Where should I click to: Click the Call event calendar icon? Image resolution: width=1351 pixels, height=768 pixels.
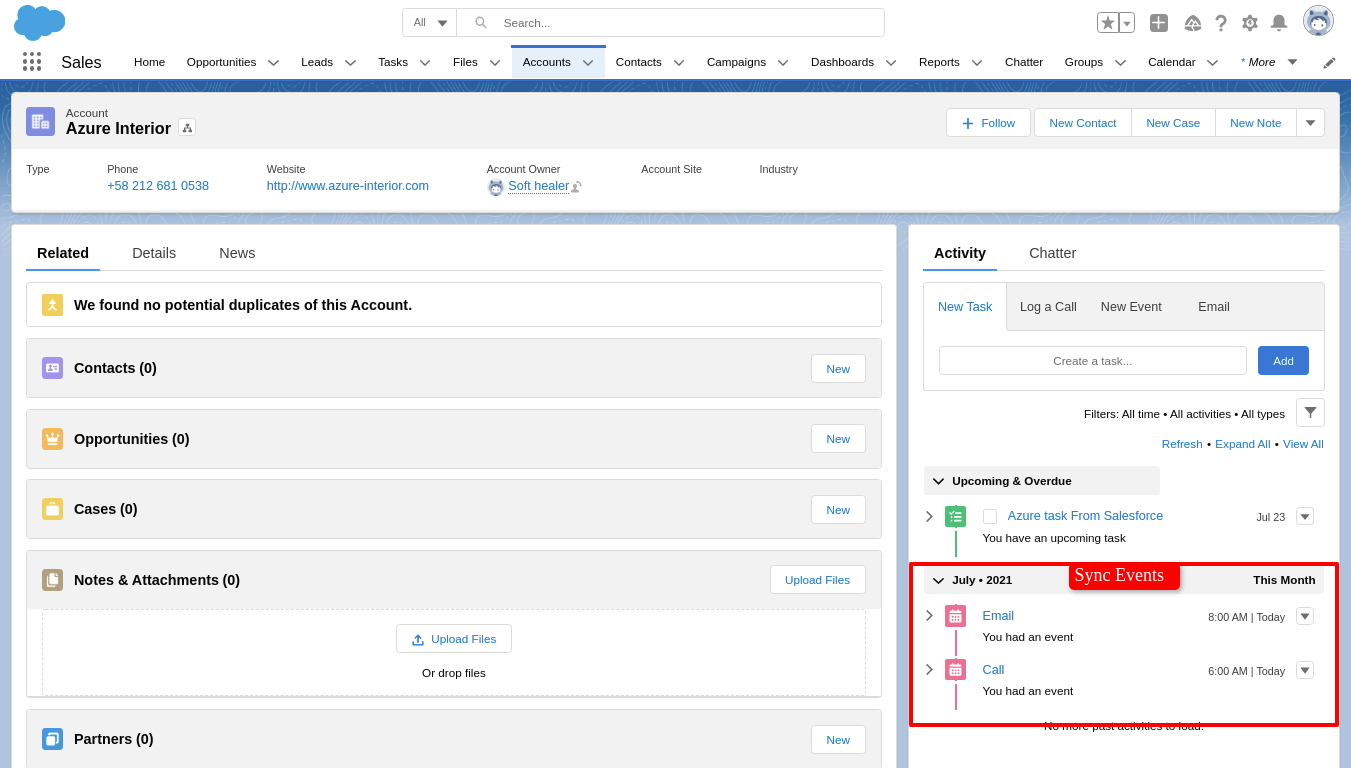955,670
